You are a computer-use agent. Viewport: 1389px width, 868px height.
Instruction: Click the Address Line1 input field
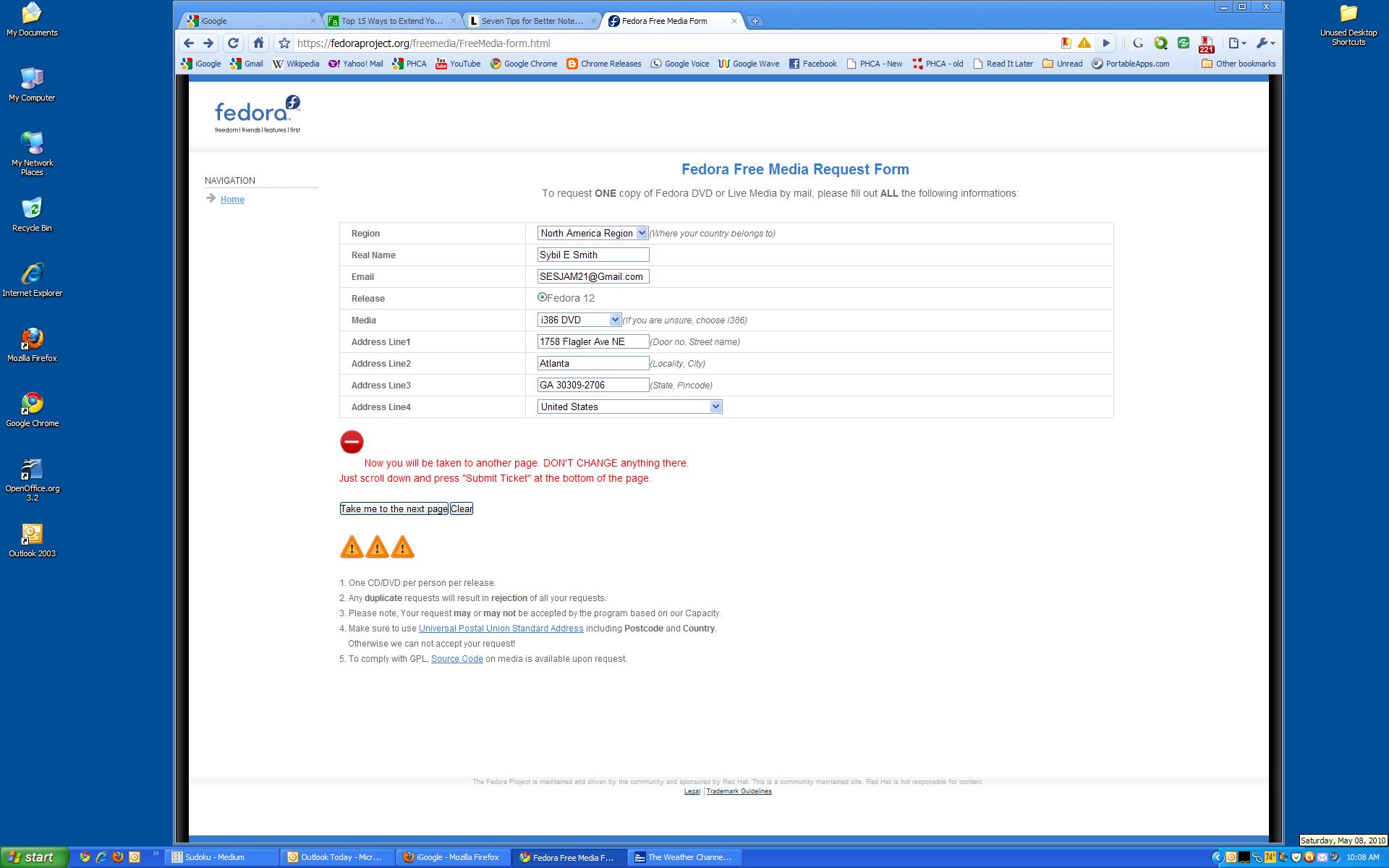pyautogui.click(x=593, y=341)
